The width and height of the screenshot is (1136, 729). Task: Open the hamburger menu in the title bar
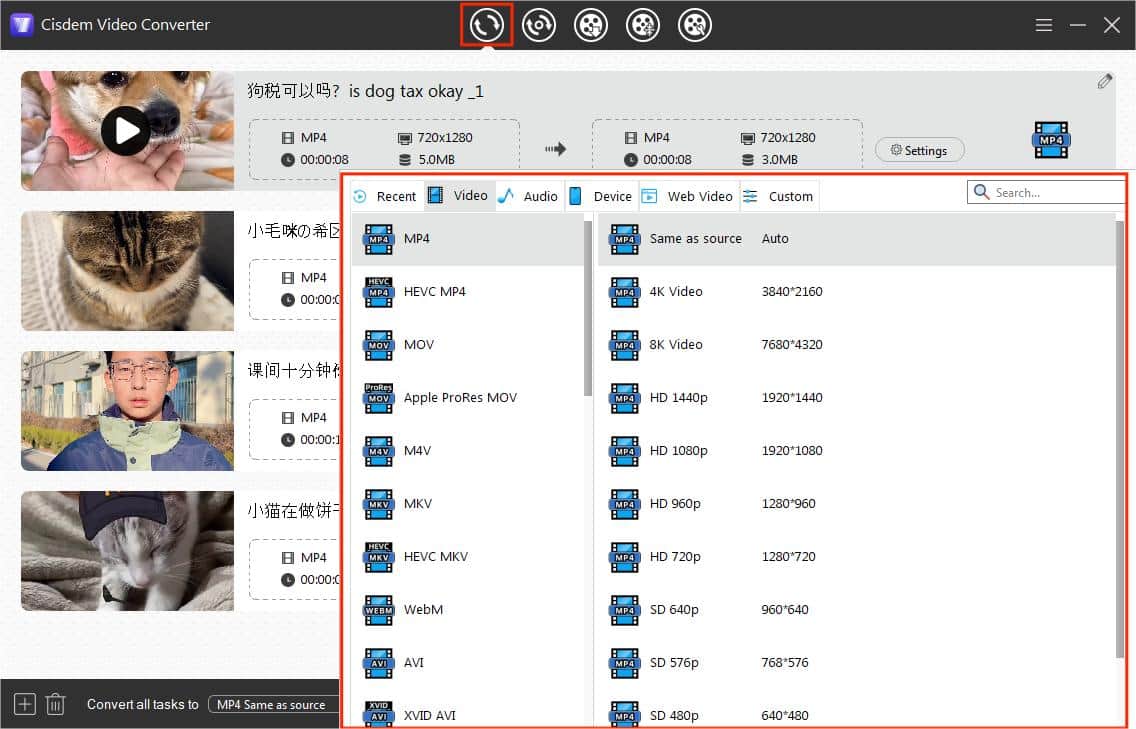click(x=1043, y=25)
